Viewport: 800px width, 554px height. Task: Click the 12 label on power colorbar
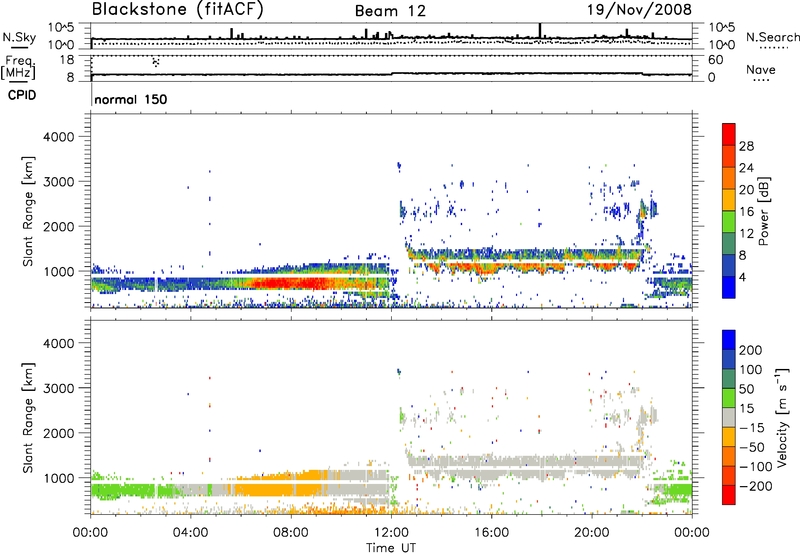coord(746,234)
